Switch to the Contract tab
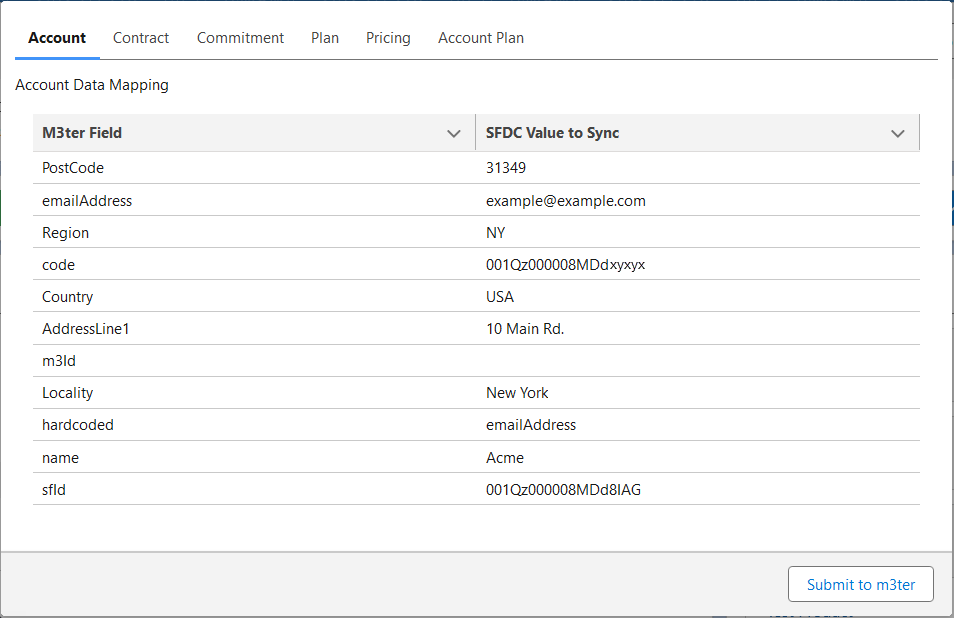The width and height of the screenshot is (954, 618). coord(141,38)
